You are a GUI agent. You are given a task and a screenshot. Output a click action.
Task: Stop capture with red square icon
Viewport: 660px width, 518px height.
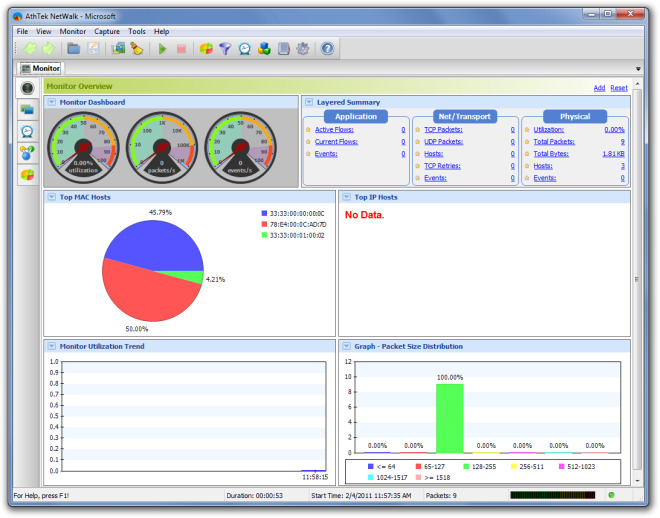tap(181, 49)
